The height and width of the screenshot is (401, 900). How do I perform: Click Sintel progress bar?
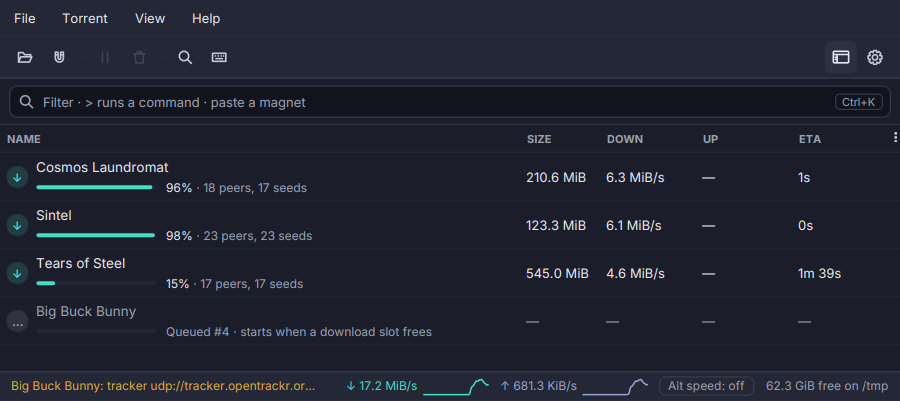coord(96,235)
